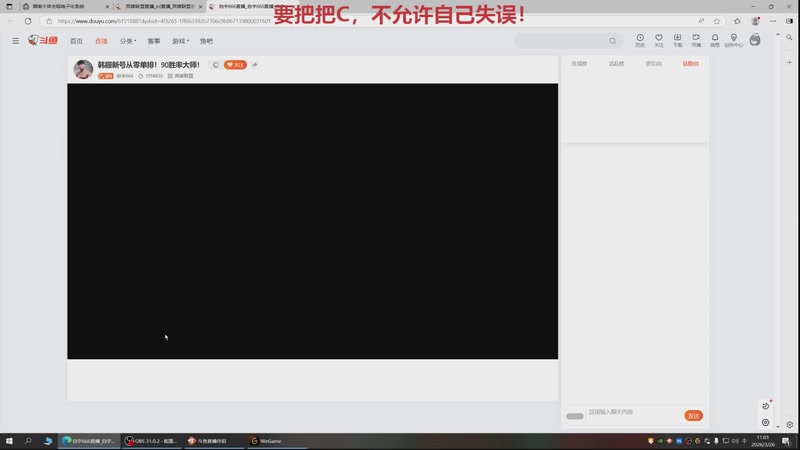The height and width of the screenshot is (450, 800).
Task: Open watch history clock icon
Action: (x=640, y=40)
